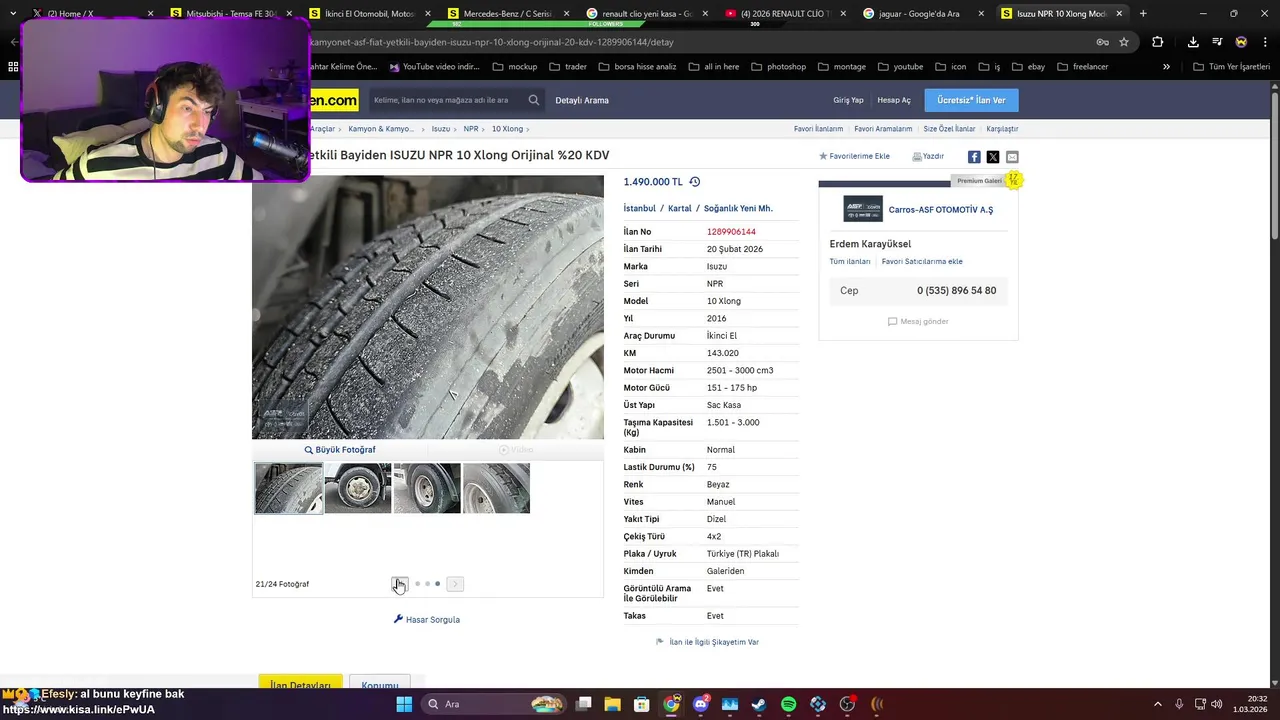Open the youtube bookmark folder
The image size is (1280, 720).
tap(900, 67)
